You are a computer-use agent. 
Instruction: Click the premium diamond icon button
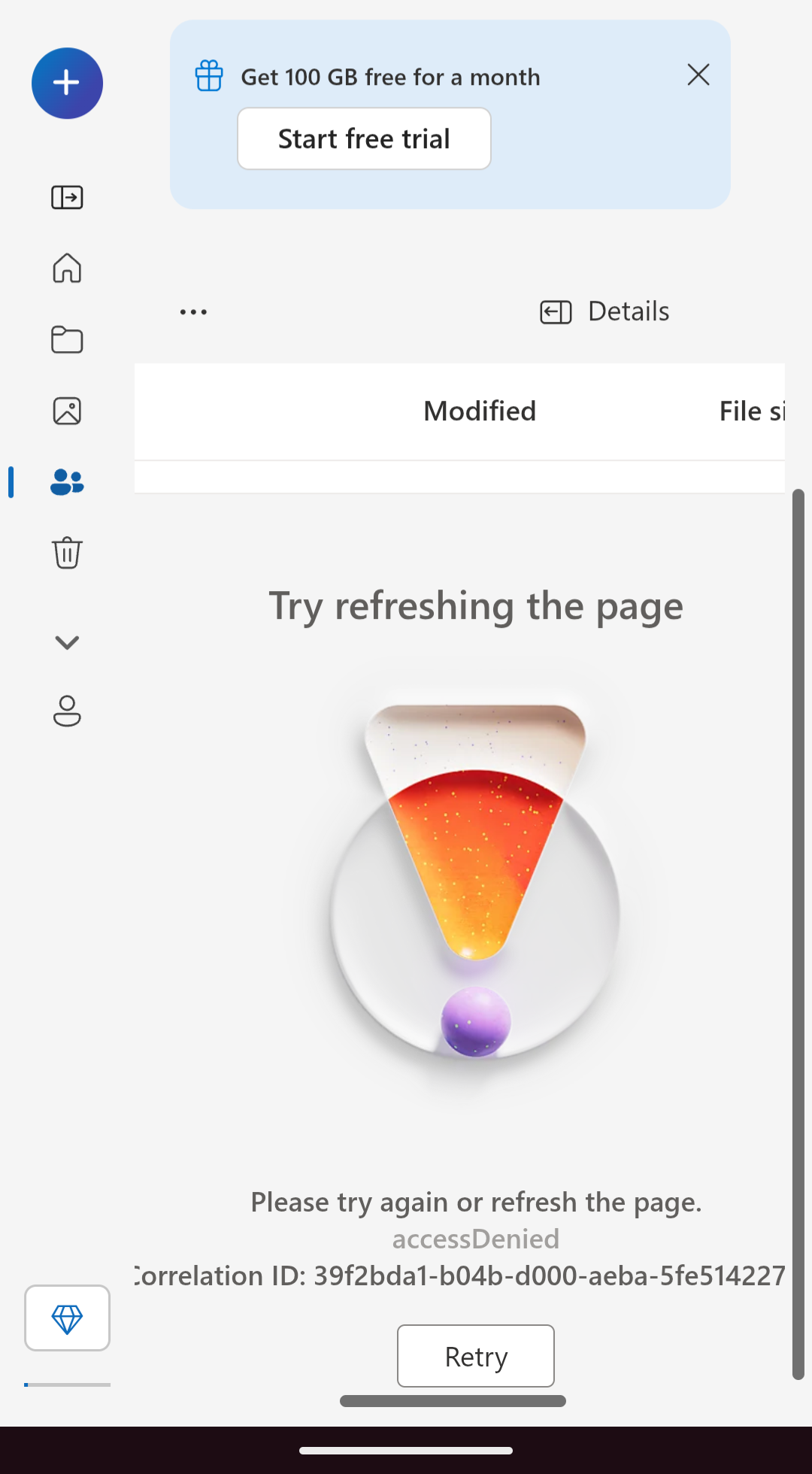click(67, 1318)
